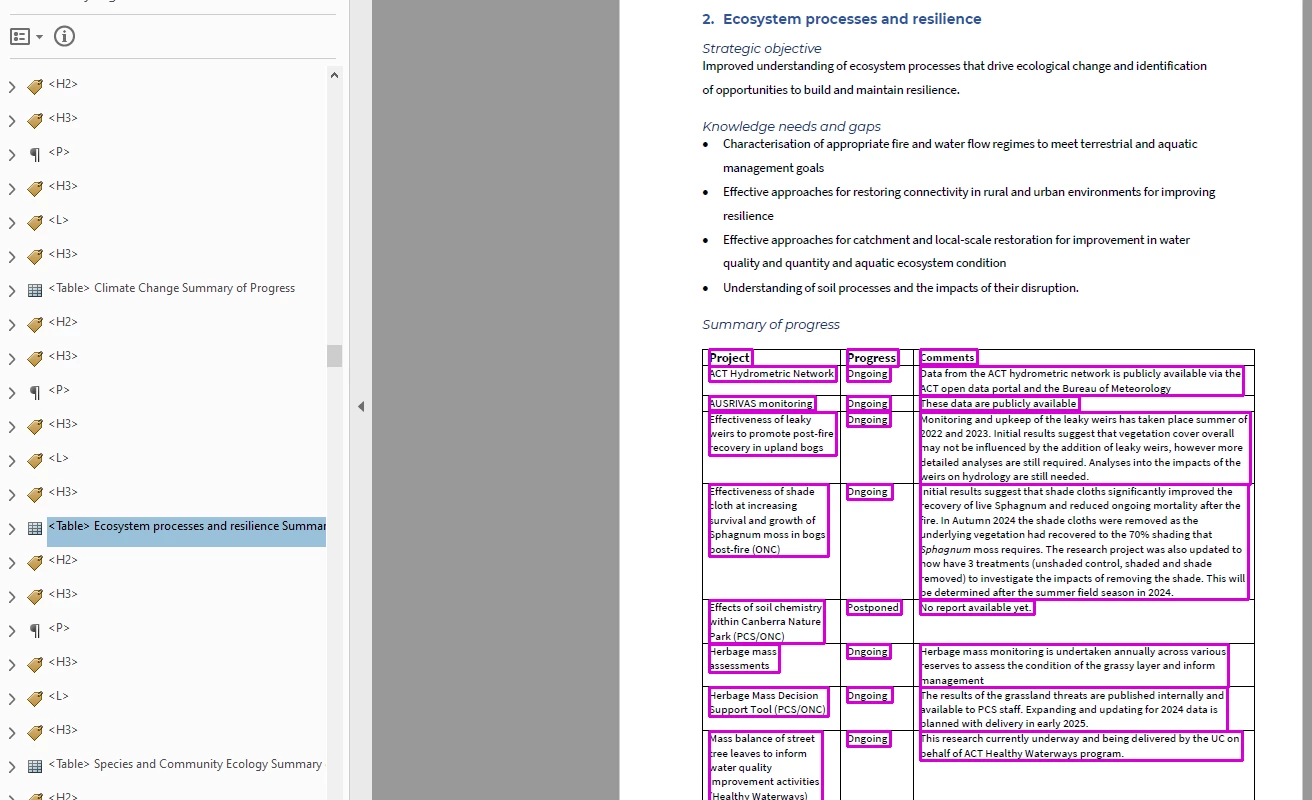Click the 'ACT Hydrometric Network' cell
This screenshot has height=800, width=1312.
tap(772, 374)
